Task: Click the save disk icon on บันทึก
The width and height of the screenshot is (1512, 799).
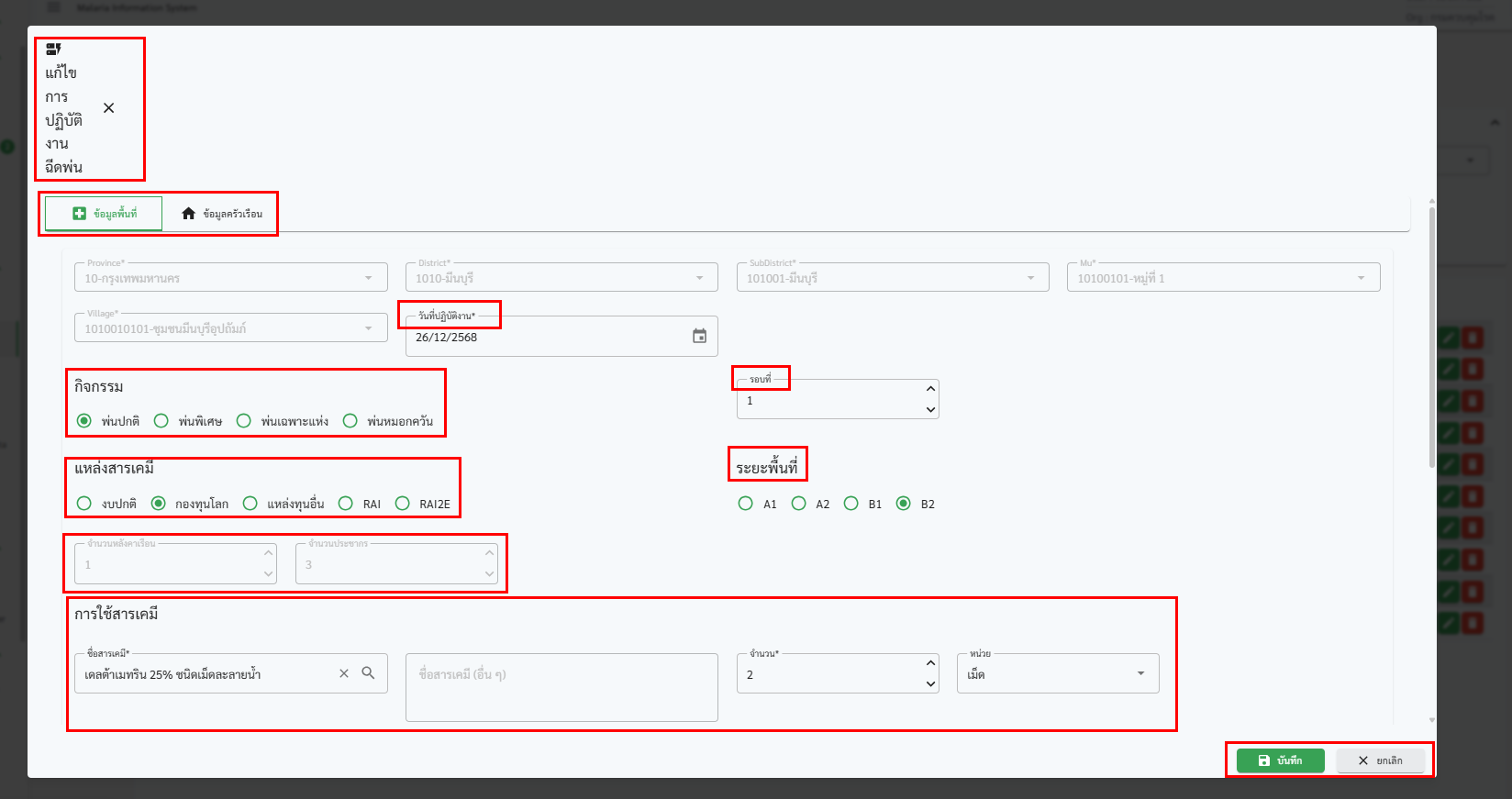Action: point(1263,760)
